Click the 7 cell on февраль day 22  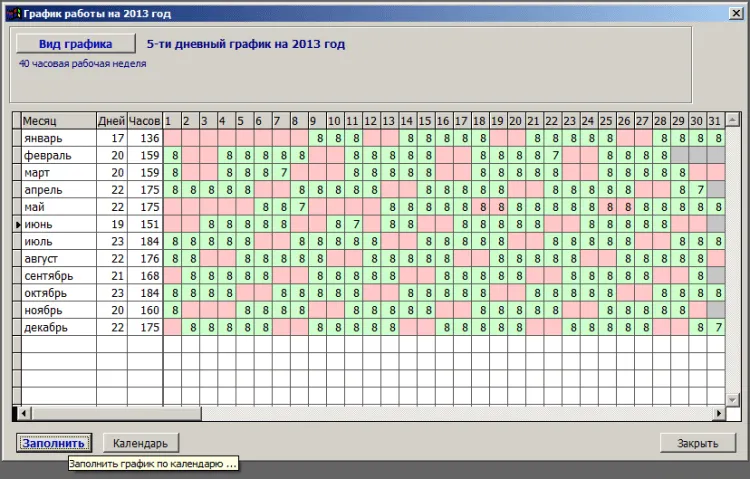tap(553, 156)
